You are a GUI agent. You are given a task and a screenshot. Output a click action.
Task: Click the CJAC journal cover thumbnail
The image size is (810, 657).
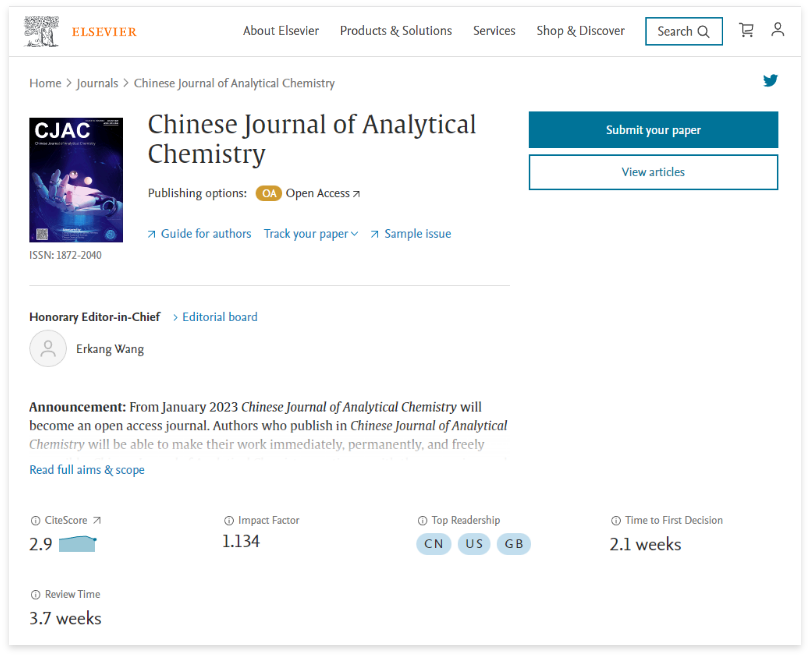coord(76,180)
